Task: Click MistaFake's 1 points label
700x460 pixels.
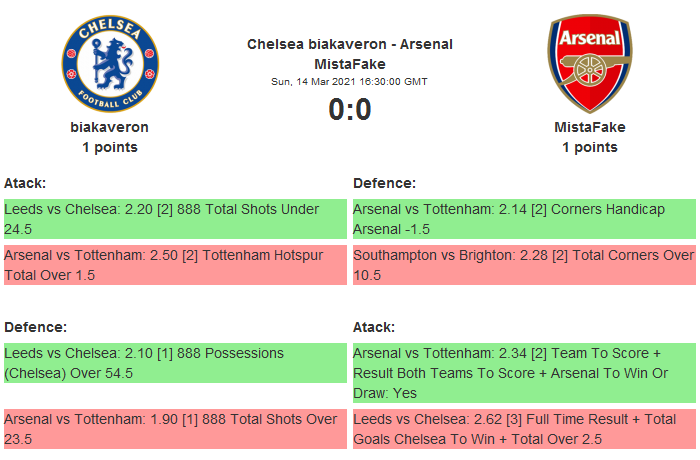Action: tap(589, 147)
